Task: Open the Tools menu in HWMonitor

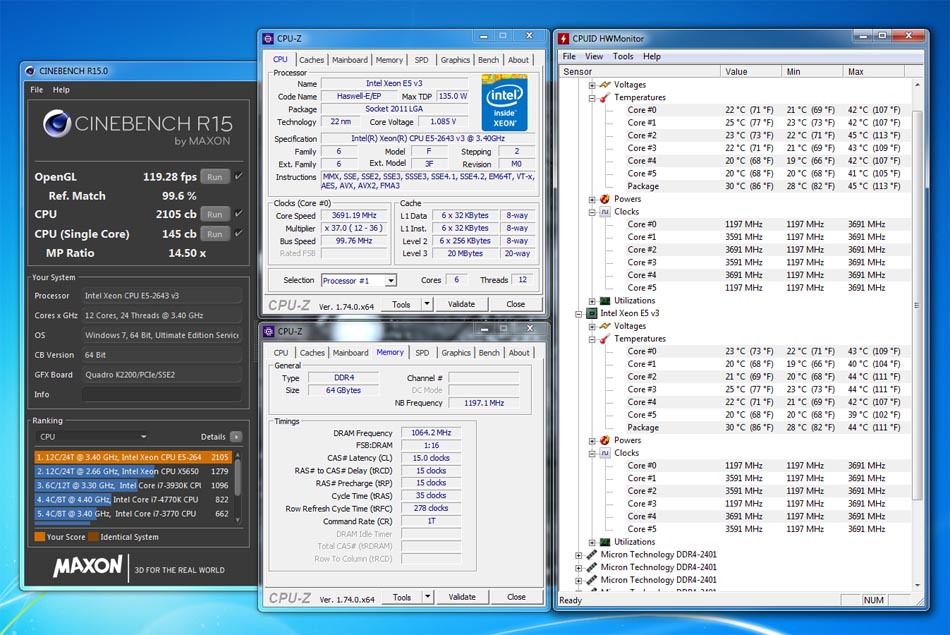Action: point(623,56)
